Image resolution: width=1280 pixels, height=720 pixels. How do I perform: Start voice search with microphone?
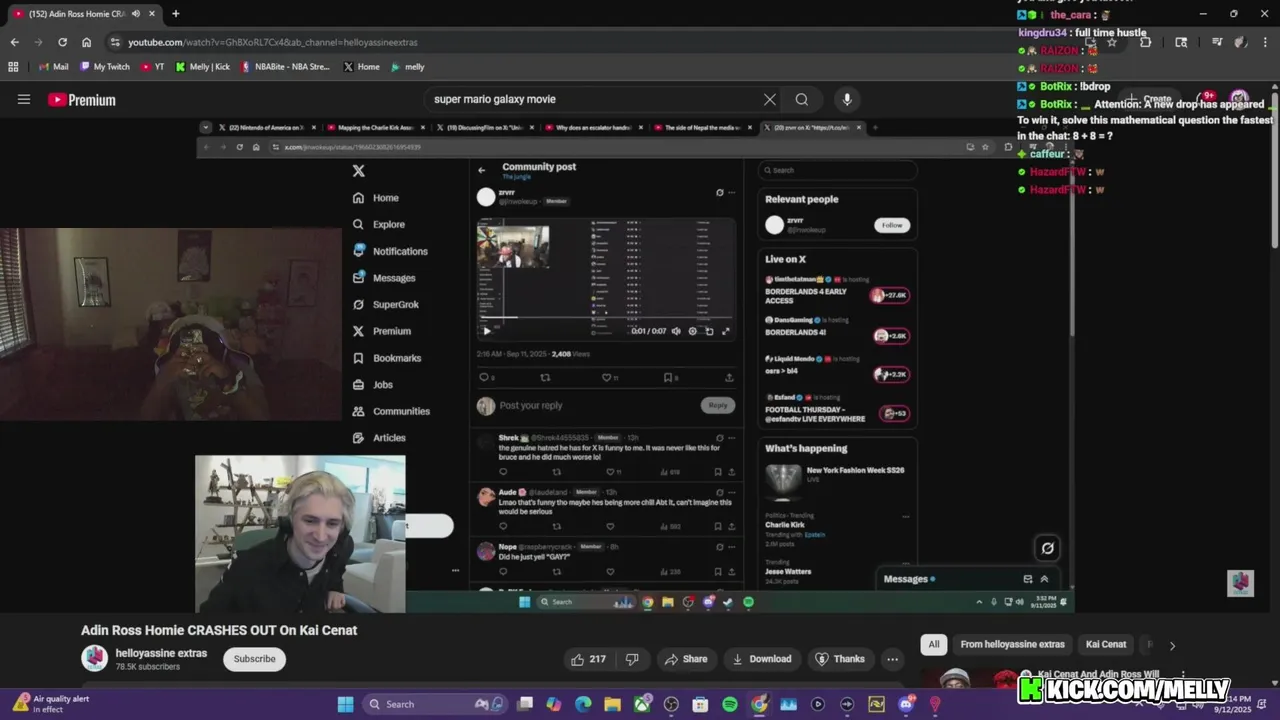click(847, 99)
